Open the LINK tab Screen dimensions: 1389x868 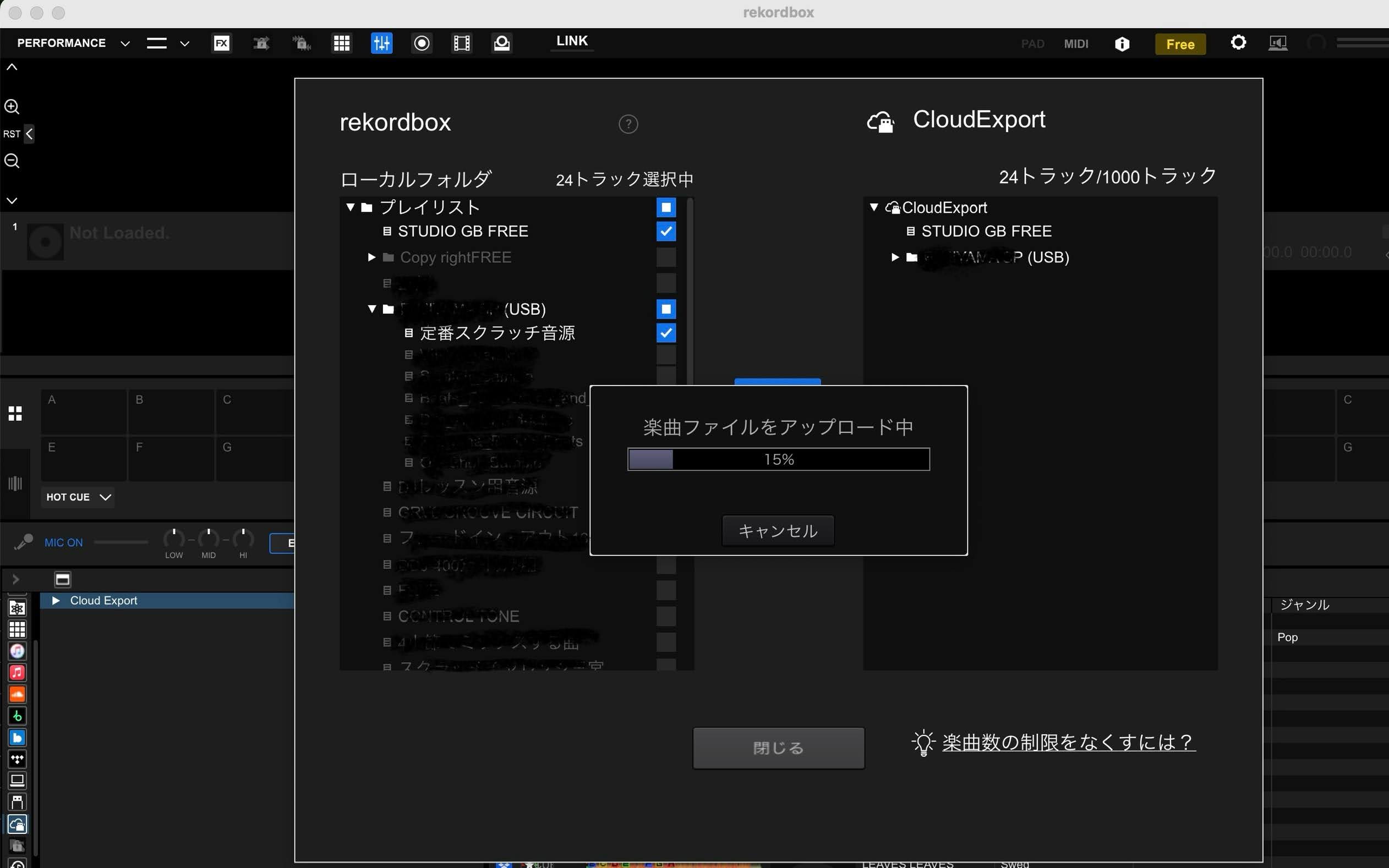[572, 41]
